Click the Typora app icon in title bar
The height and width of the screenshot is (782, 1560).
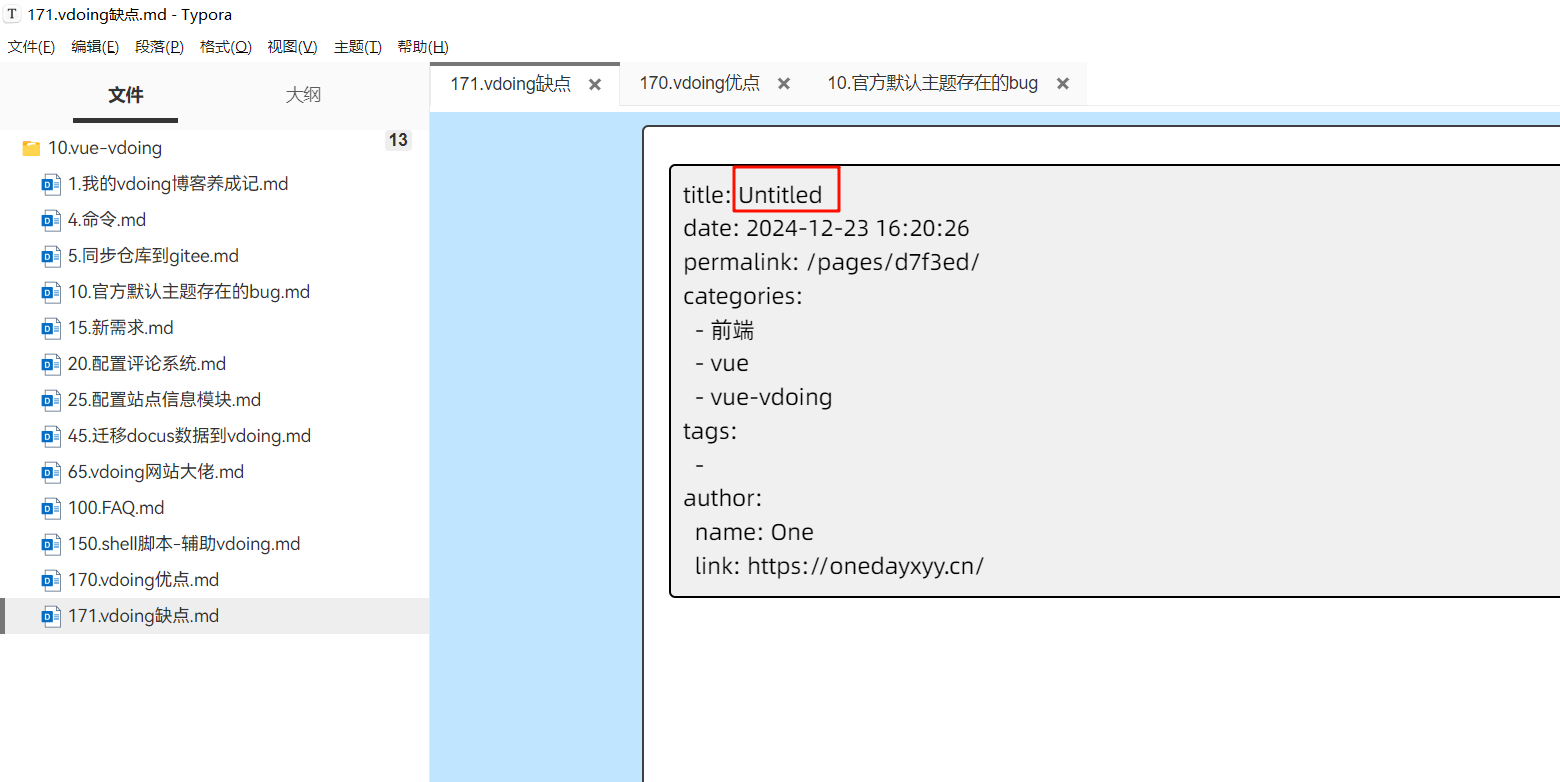(12, 14)
